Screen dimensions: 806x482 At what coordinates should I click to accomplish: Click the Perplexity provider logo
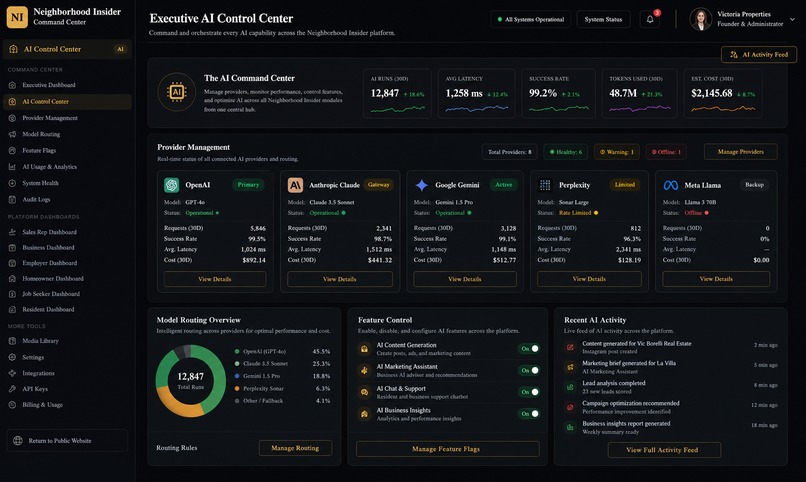tap(545, 185)
